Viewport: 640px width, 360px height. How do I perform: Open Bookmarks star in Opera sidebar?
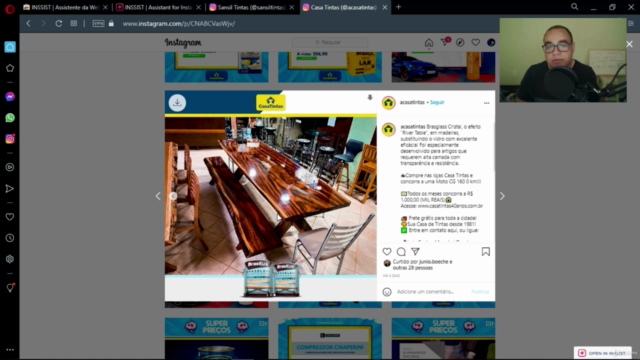point(10,68)
